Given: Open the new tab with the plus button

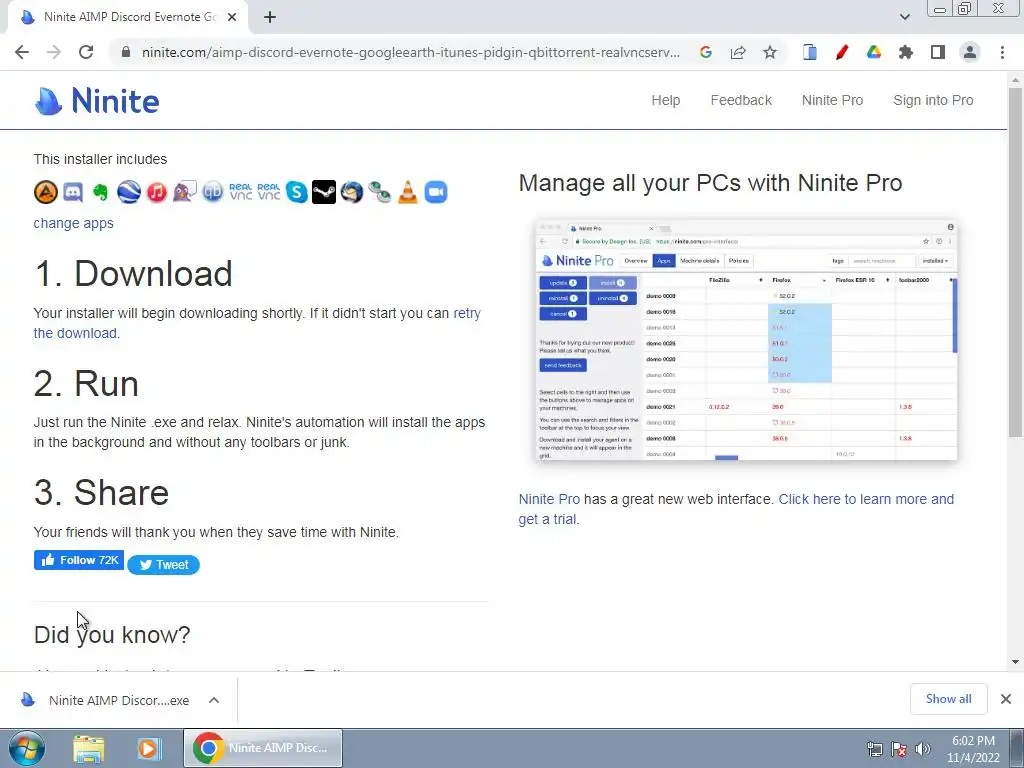Looking at the screenshot, I should 270,18.
